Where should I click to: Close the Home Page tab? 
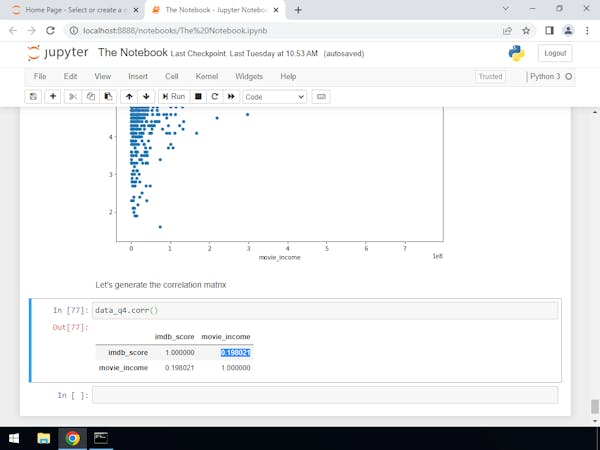(x=135, y=10)
